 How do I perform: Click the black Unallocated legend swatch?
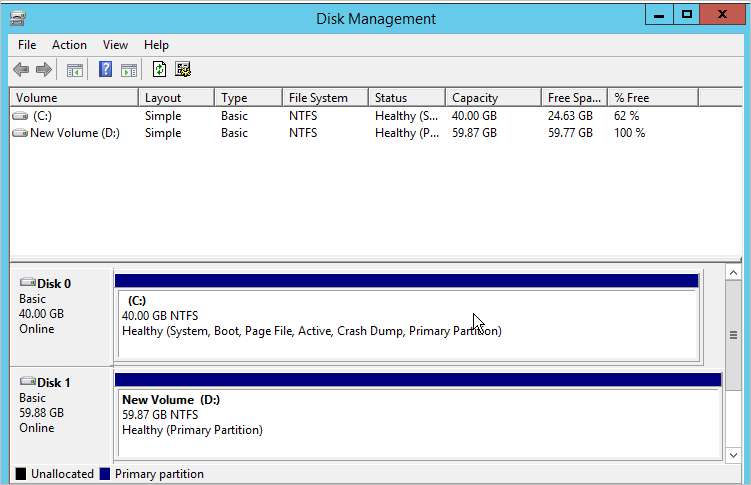[x=21, y=474]
